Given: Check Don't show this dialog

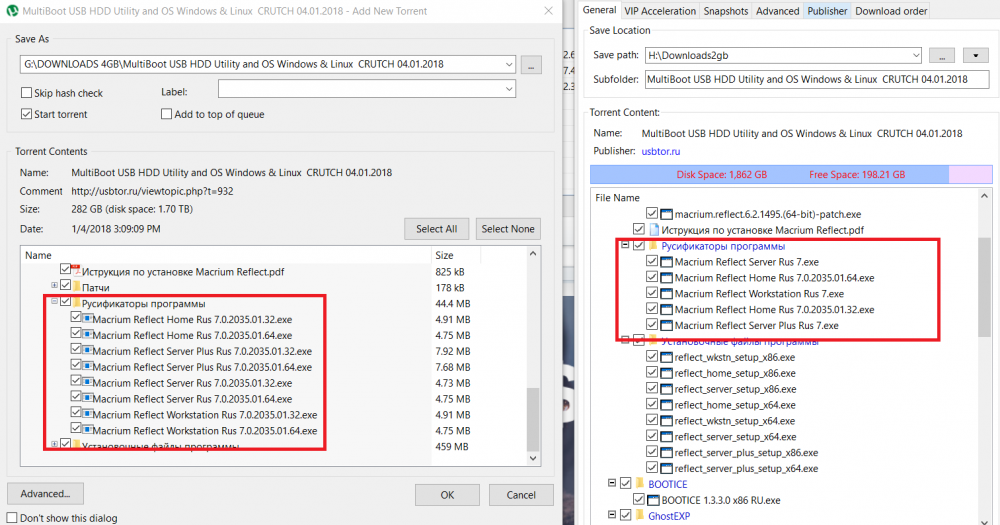Looking at the screenshot, I should pos(12,517).
